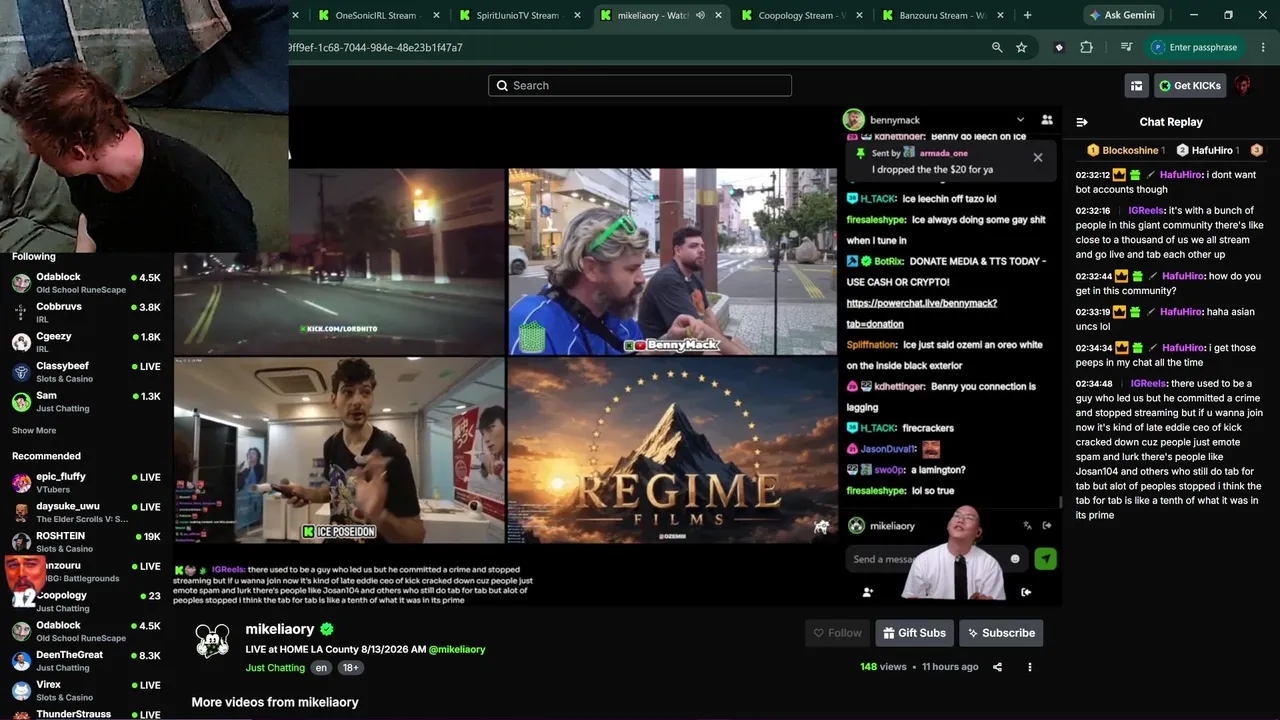Focus the Kick Search field
Screen dimensions: 1280x720
click(x=640, y=86)
